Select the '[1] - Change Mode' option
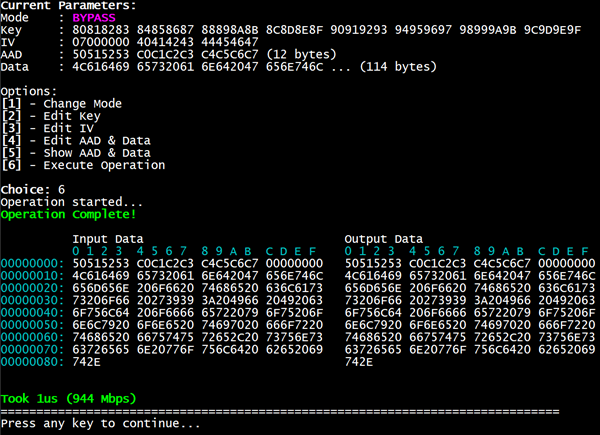600x435 pixels. click(x=61, y=103)
